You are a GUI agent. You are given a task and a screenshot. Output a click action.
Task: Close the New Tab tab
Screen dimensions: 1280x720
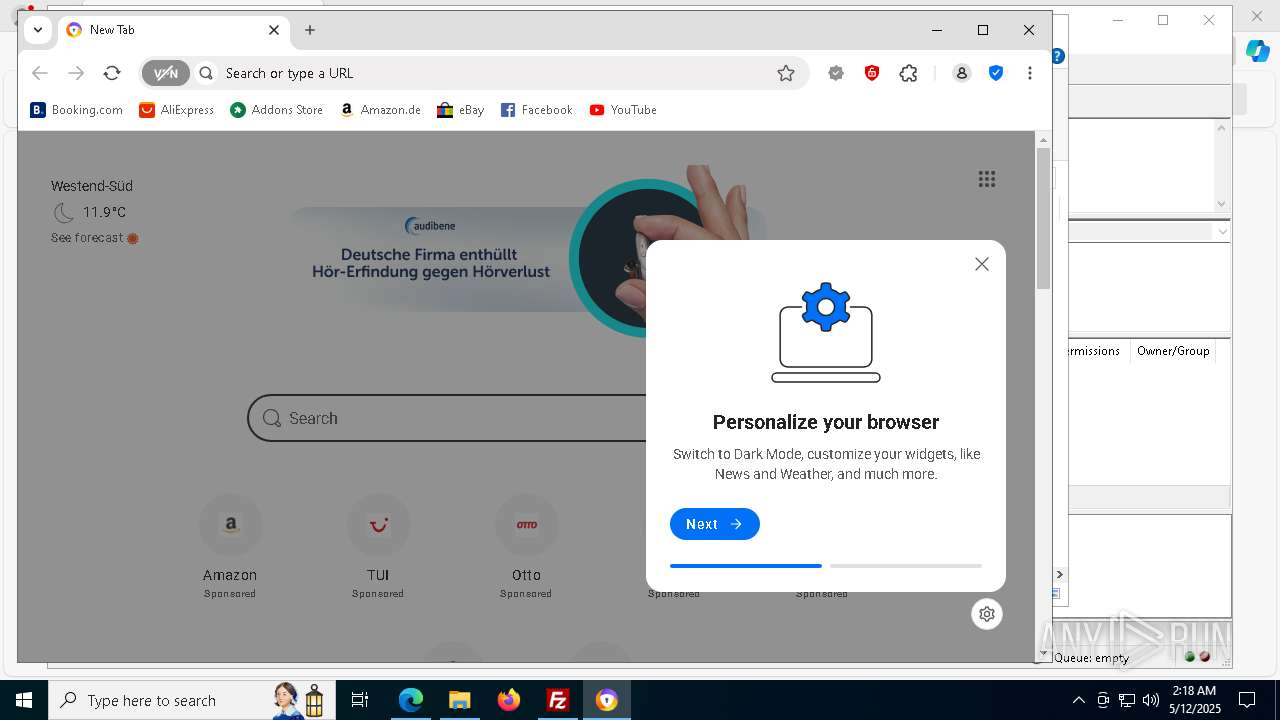pos(274,30)
